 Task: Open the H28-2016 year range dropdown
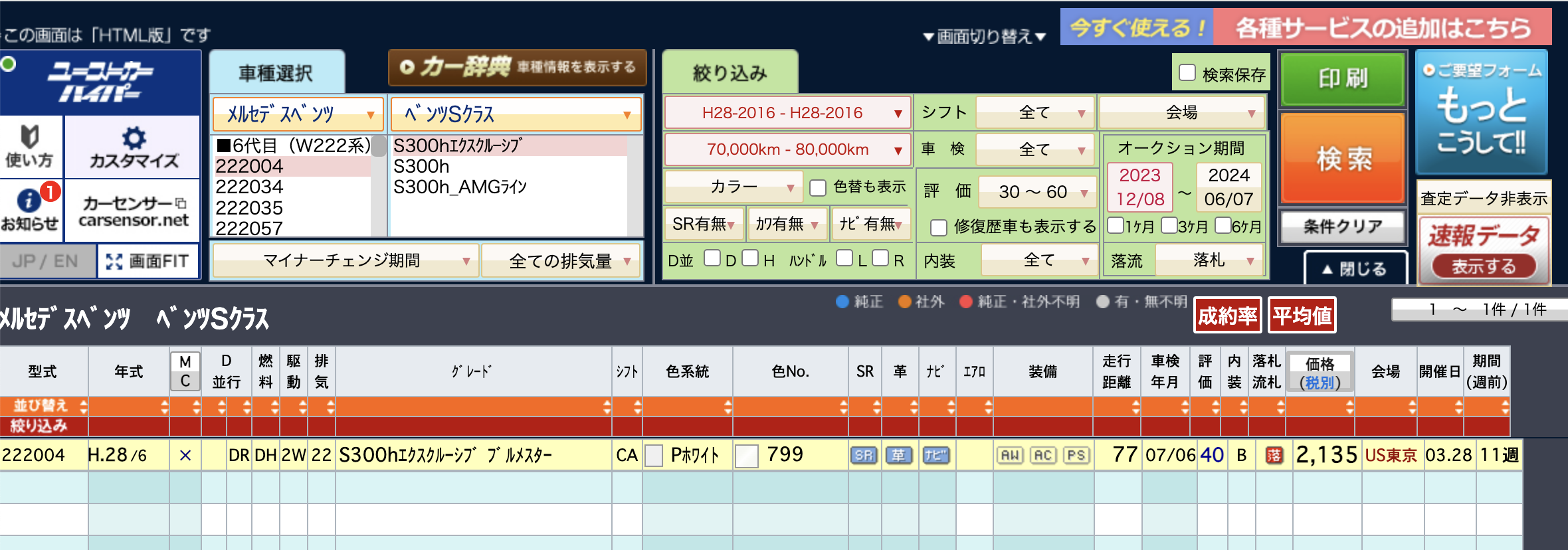click(788, 113)
